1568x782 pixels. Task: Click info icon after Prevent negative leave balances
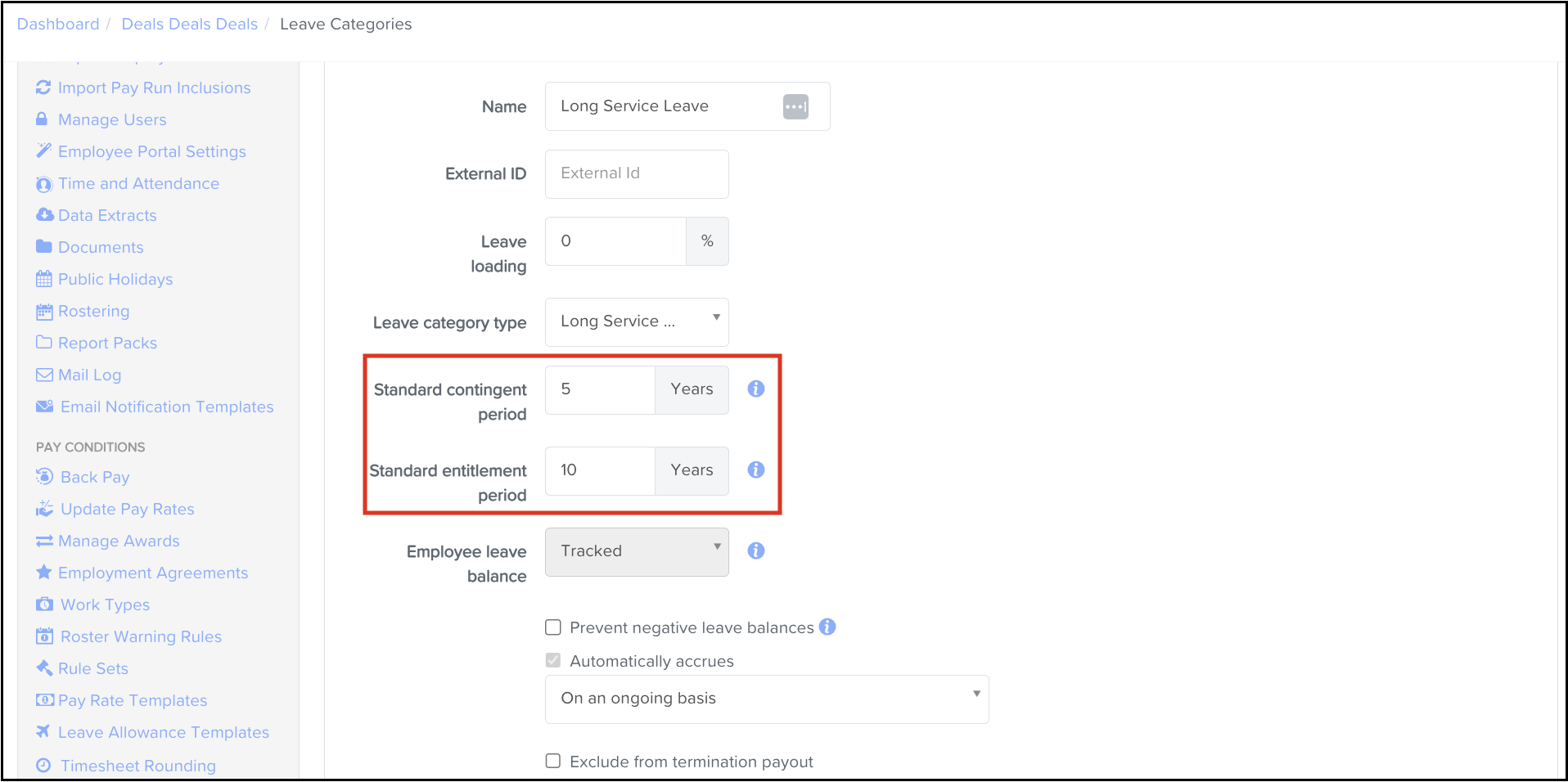coord(827,627)
